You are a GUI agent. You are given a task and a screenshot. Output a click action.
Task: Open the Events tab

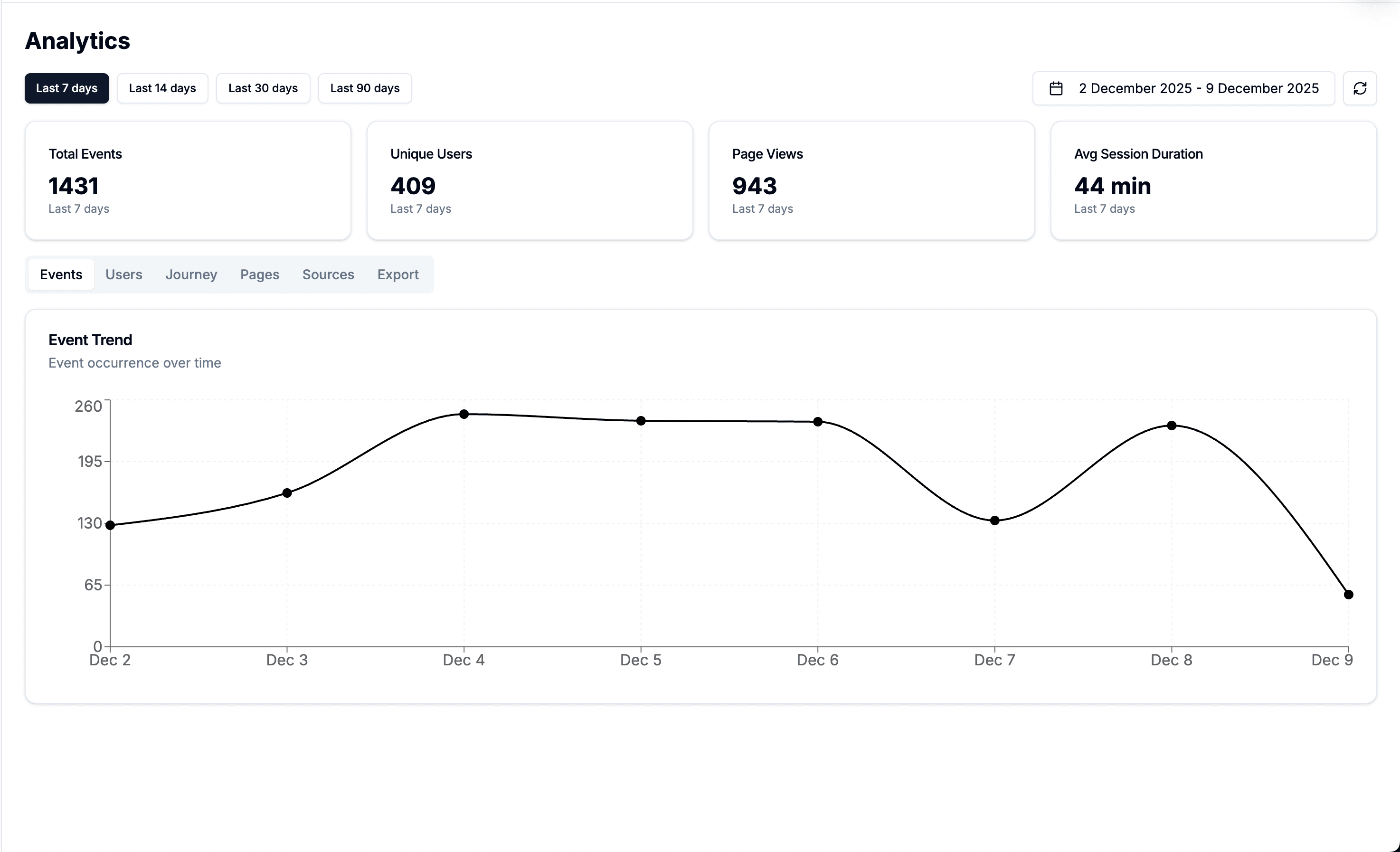click(61, 275)
